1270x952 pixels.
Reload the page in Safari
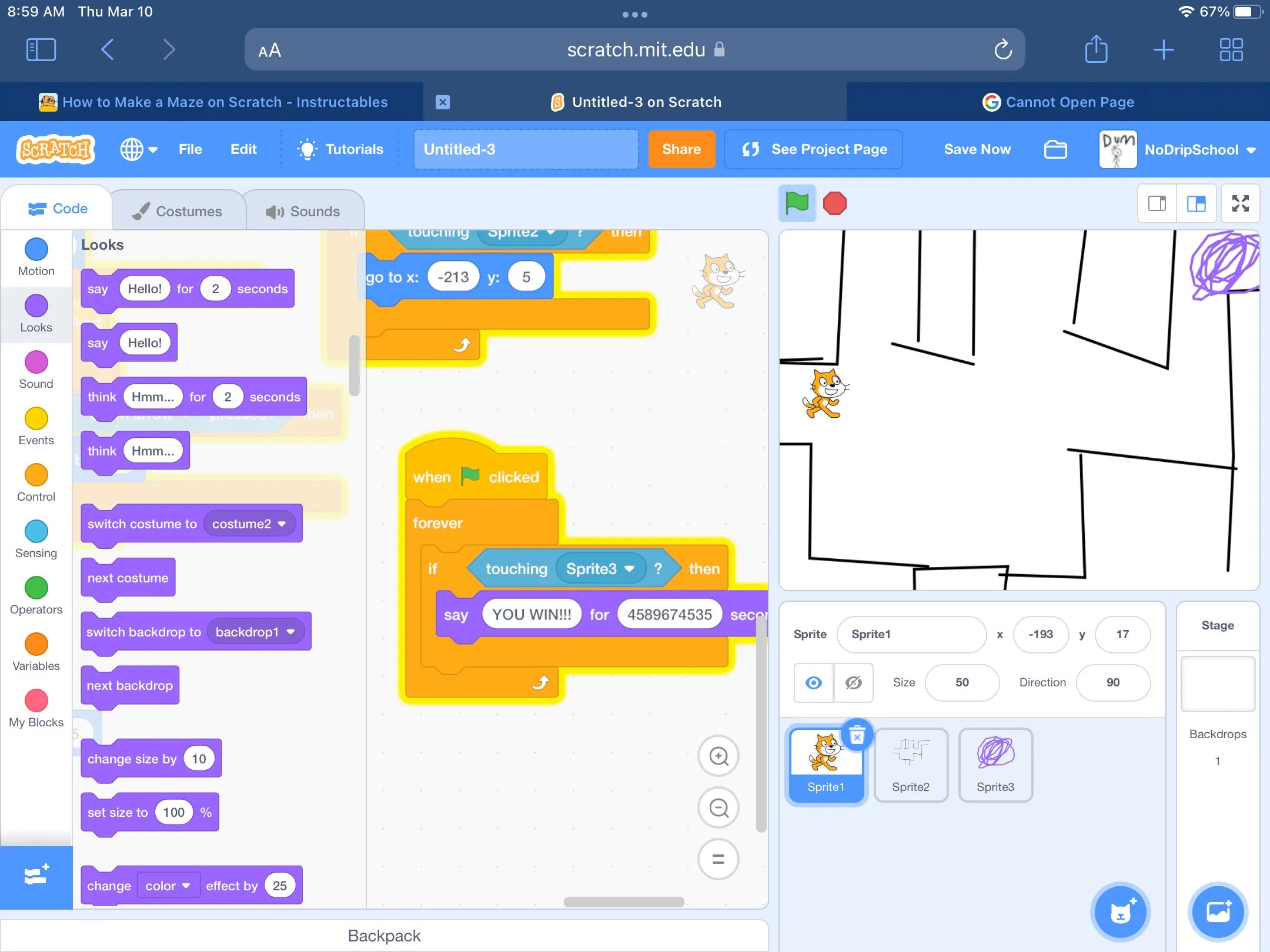click(1003, 50)
